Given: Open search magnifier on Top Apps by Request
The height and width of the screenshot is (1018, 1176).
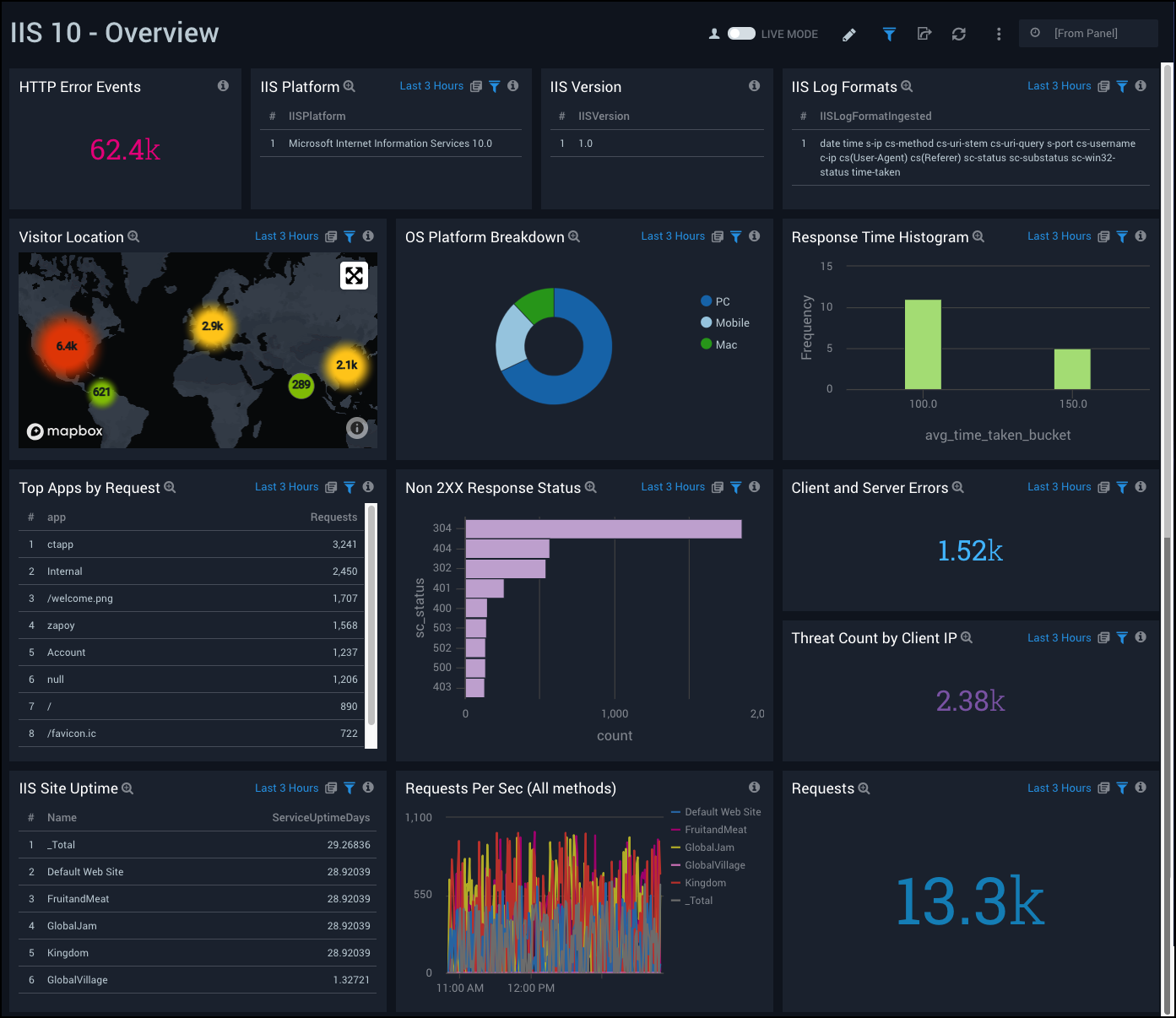Looking at the screenshot, I should 170,488.
